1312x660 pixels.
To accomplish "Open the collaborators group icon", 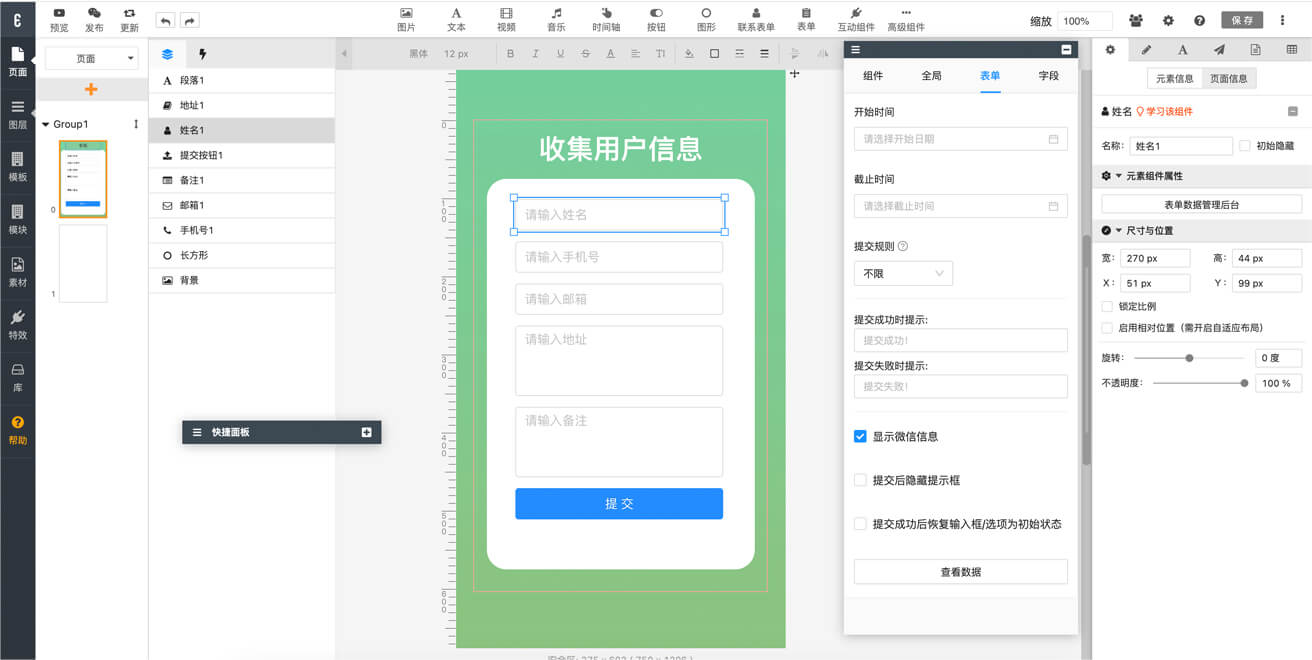I will pos(1136,20).
